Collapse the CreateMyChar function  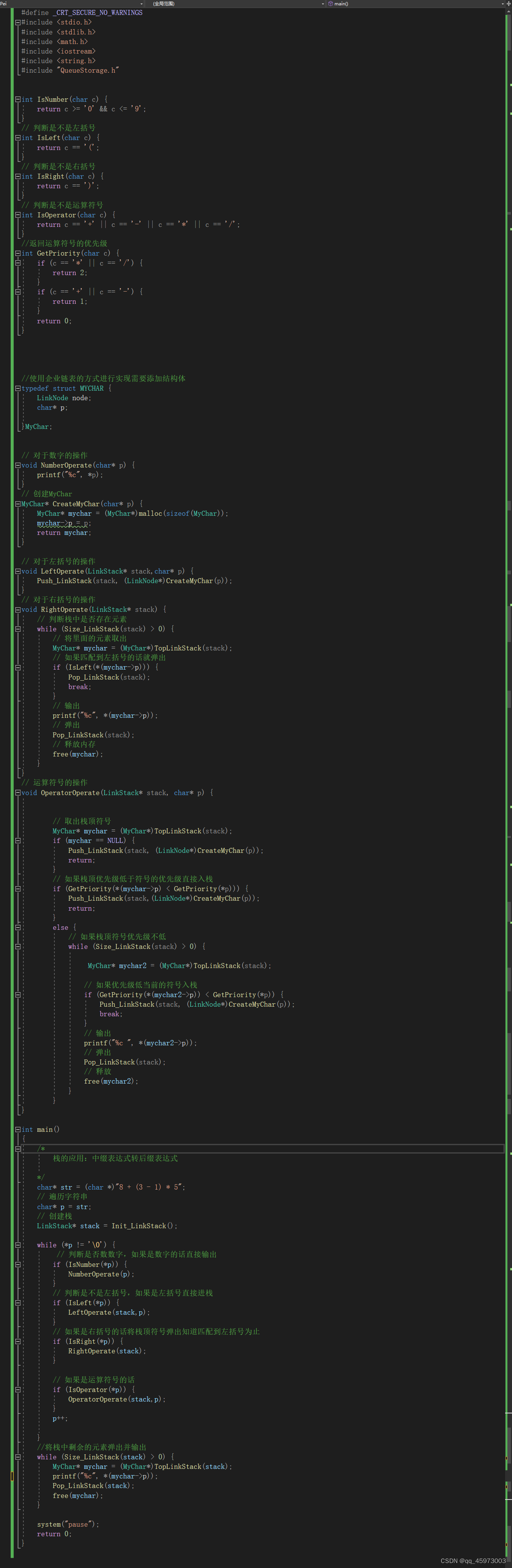click(x=18, y=504)
